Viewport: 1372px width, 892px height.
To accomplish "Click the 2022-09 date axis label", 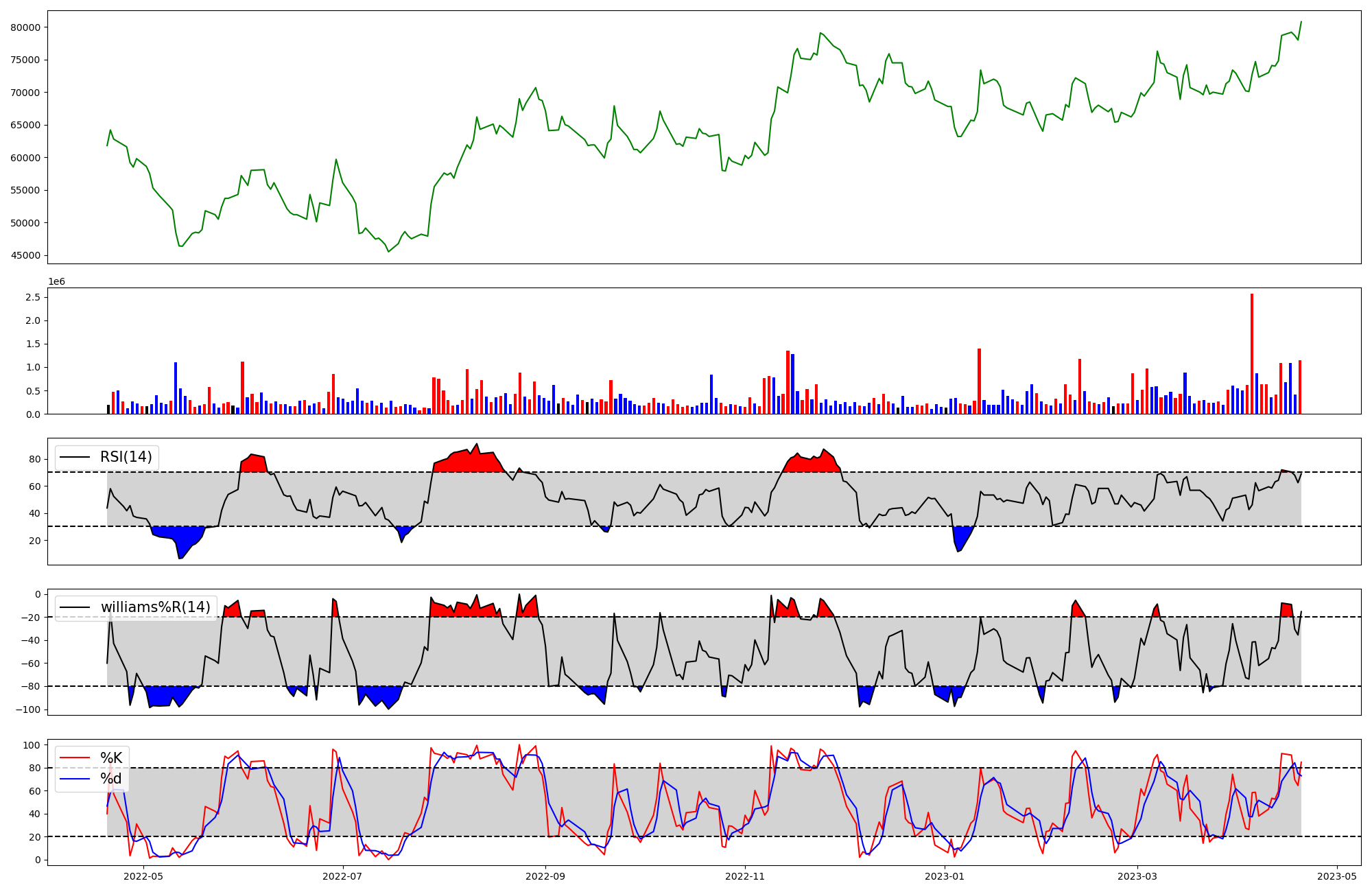I will click(545, 876).
